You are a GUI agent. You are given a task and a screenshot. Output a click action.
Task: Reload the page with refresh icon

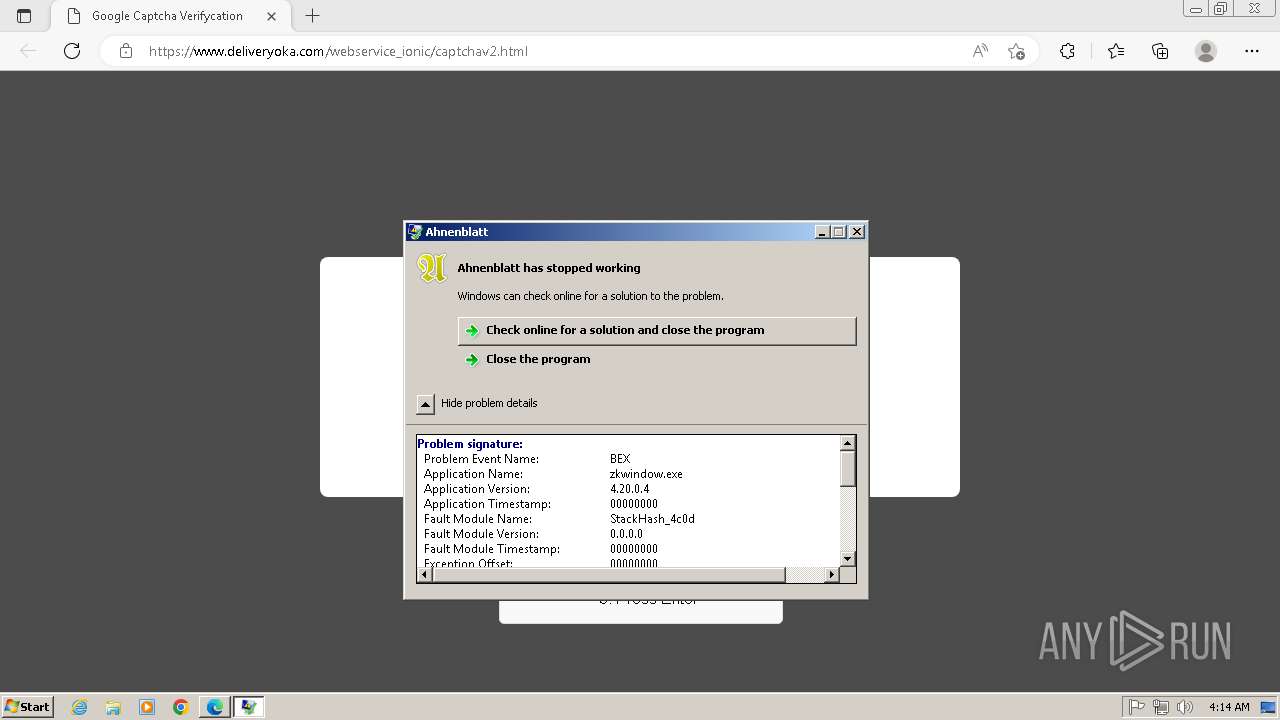72,51
